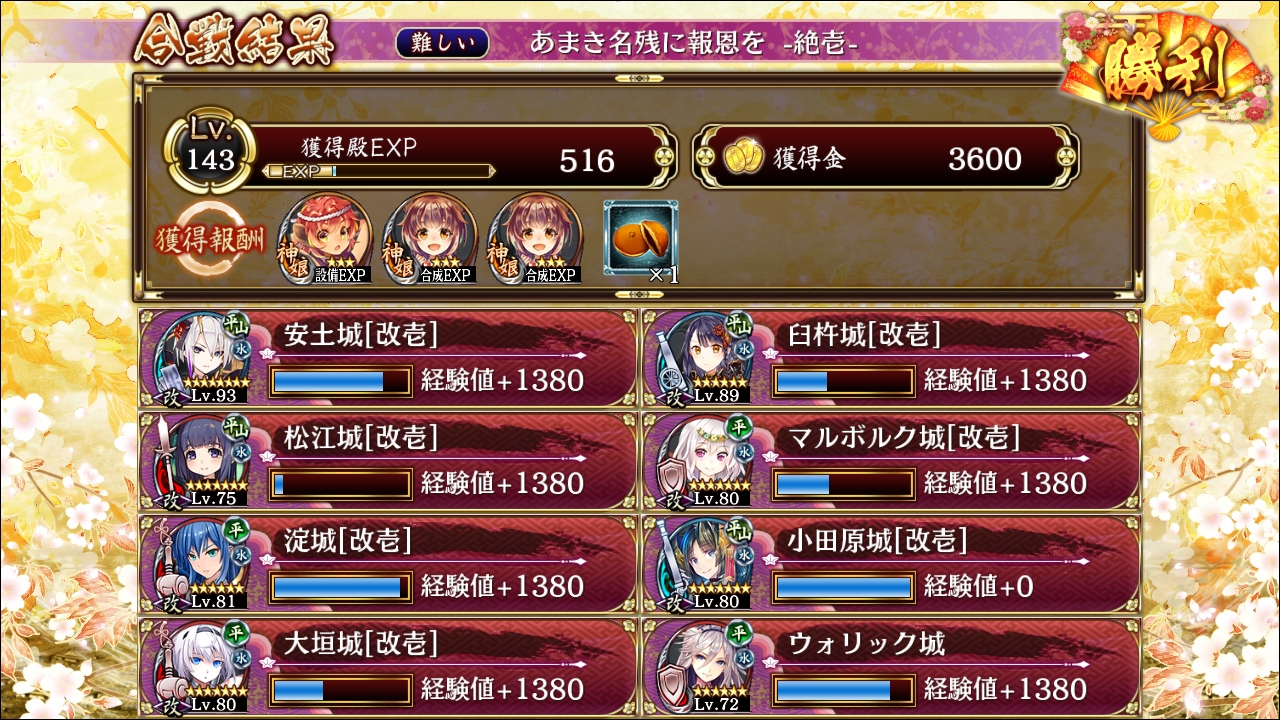Click the 安土城[改壱] character portrait
This screenshot has width=1280, height=720.
[x=201, y=357]
